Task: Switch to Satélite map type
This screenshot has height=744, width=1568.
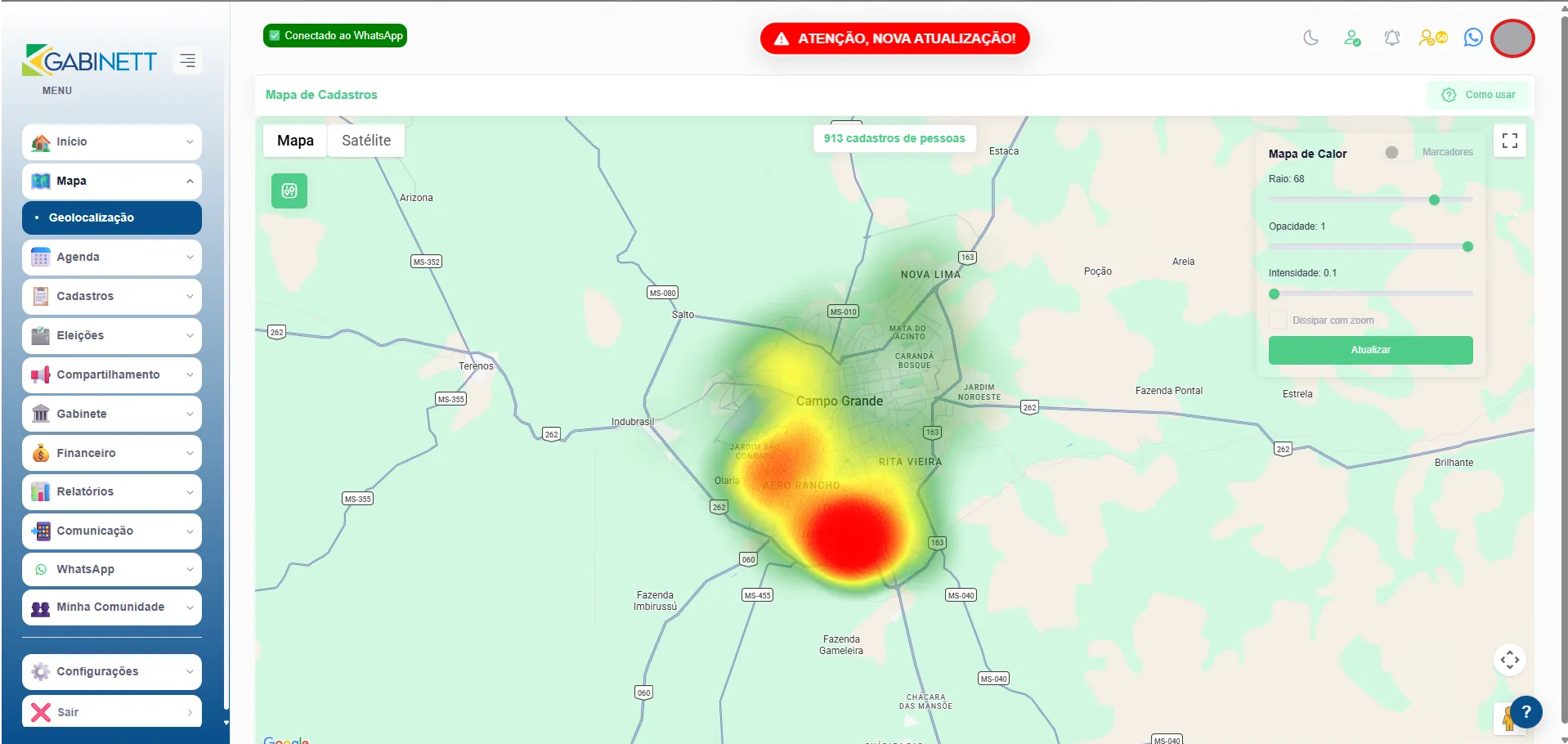Action: click(x=366, y=141)
